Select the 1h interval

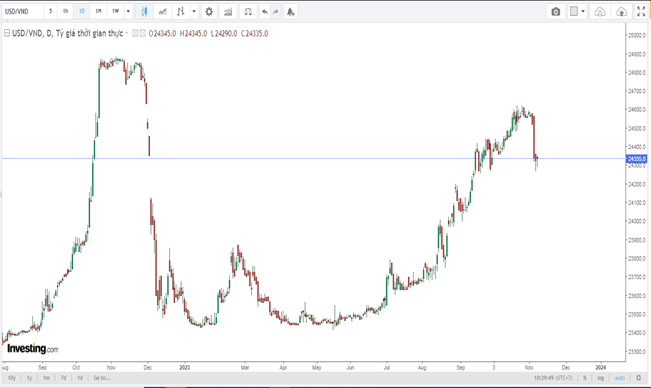pos(66,11)
